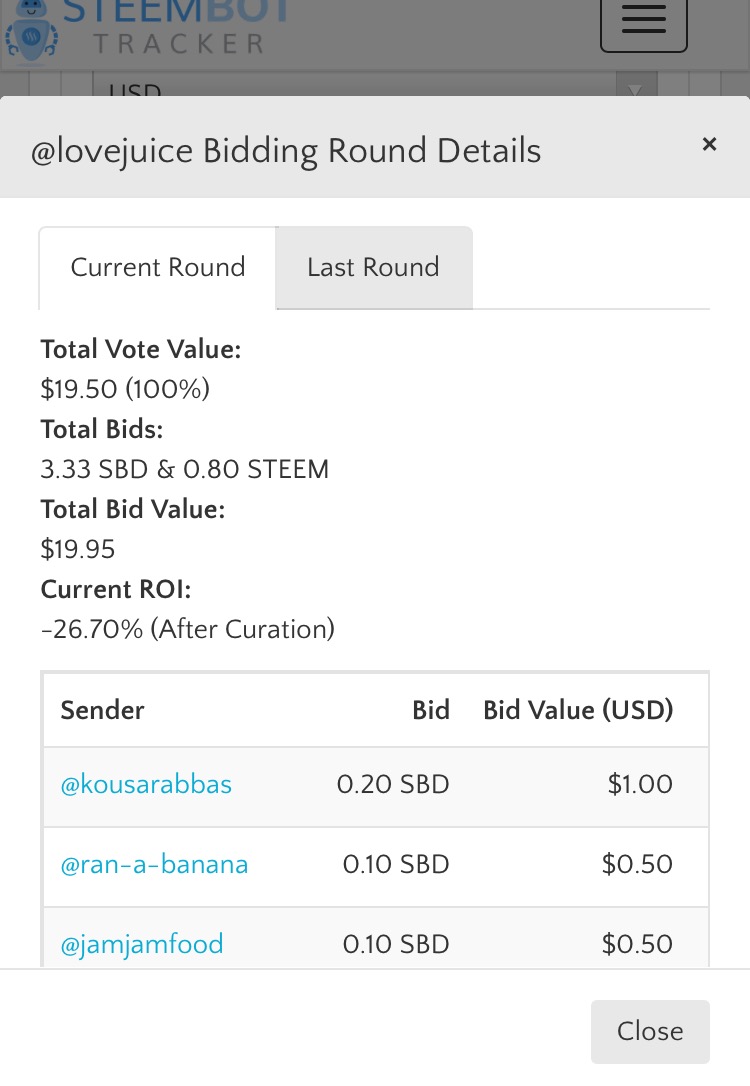Select the Current Round tab

coord(158,268)
